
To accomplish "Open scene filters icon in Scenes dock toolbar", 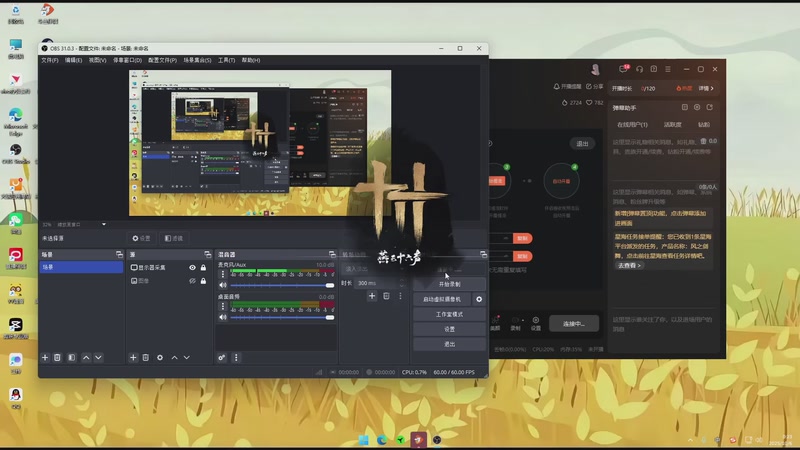I will coord(71,358).
